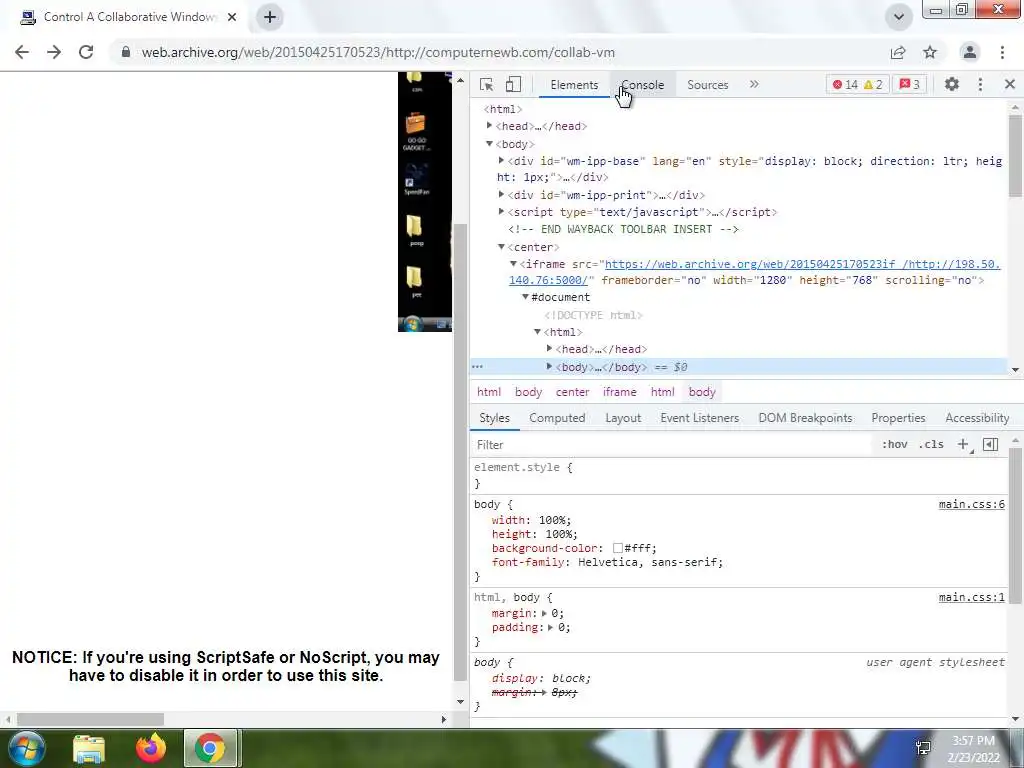Open DevTools three-dot customize menu
The width and height of the screenshot is (1024, 768).
pos(980,84)
